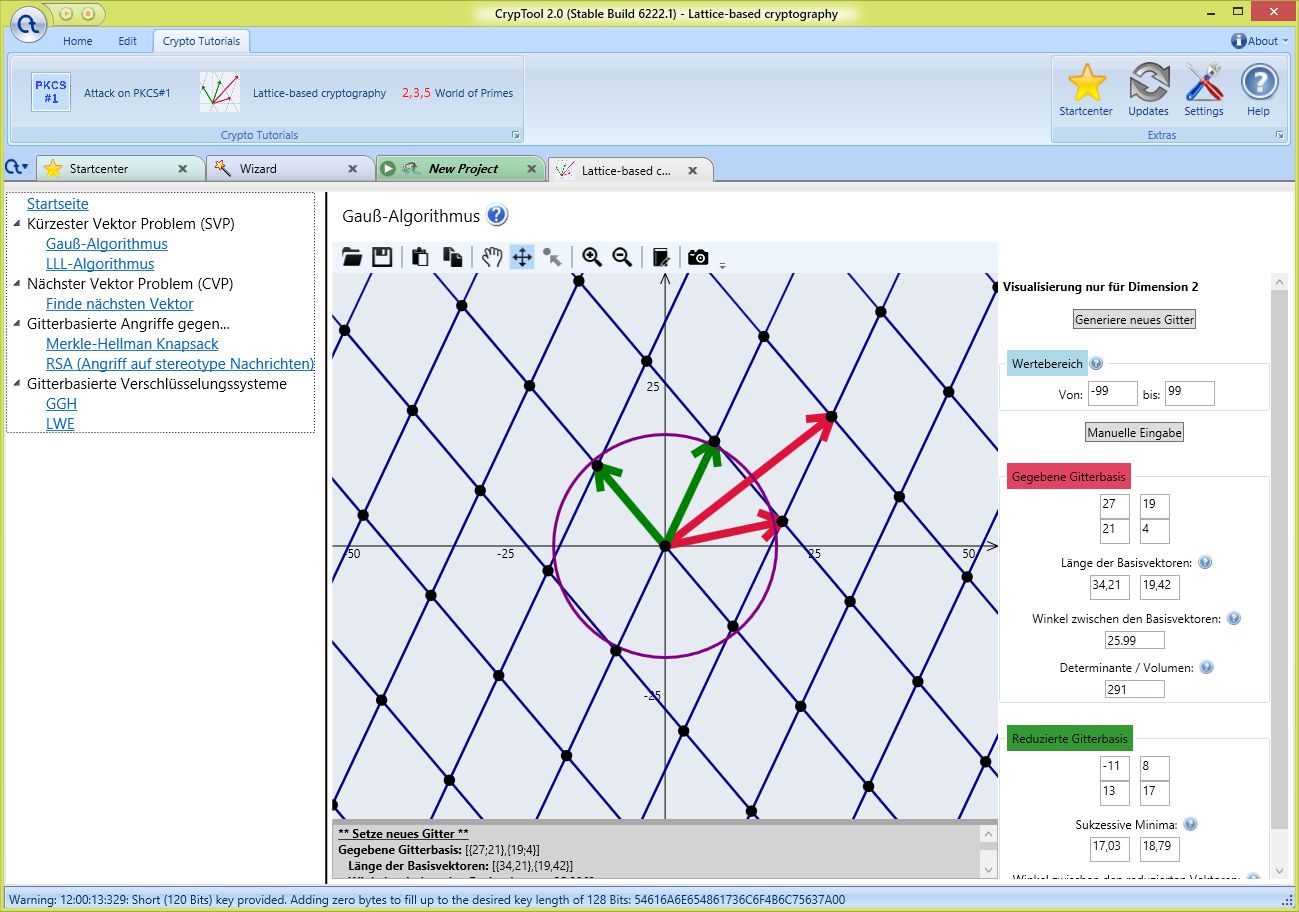Open the Merkle-Hellman Knapsack link

pyautogui.click(x=132, y=344)
